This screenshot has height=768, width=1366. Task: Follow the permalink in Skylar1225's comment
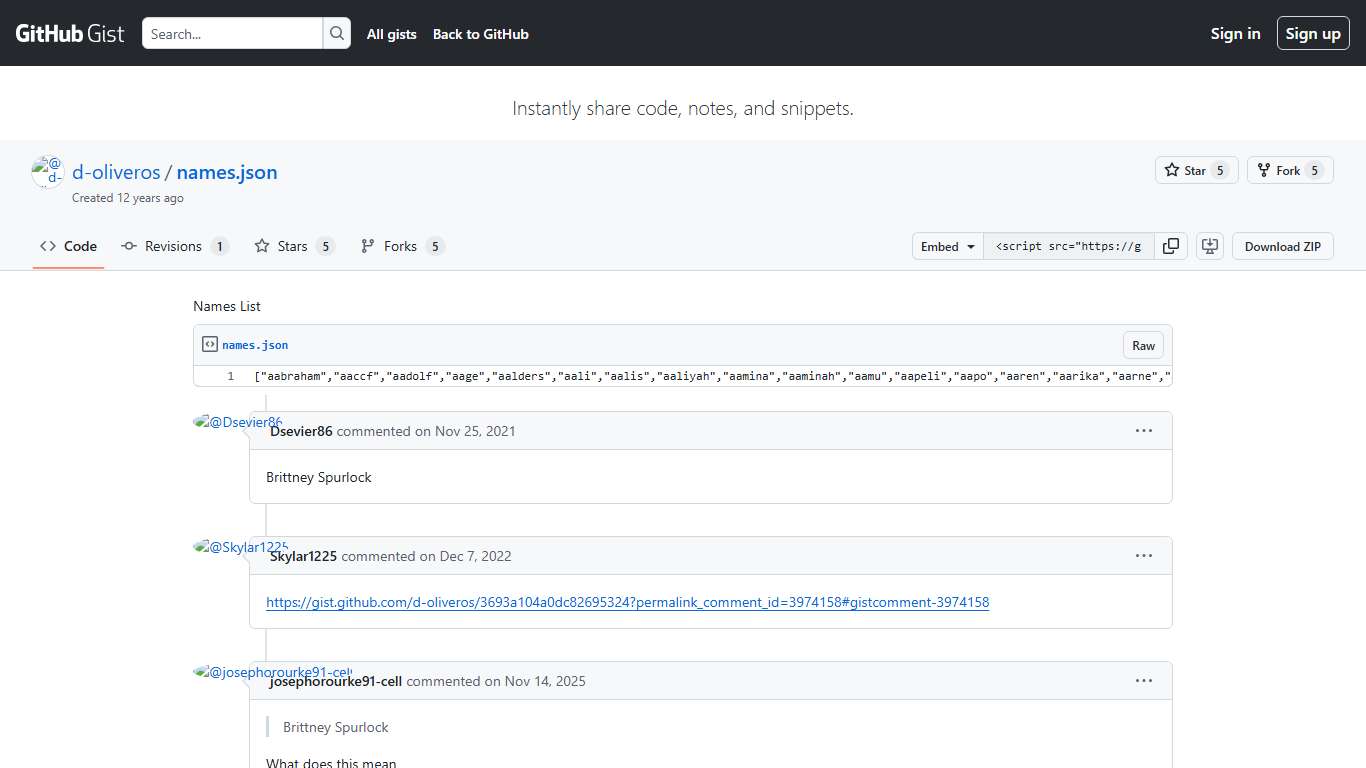(626, 602)
